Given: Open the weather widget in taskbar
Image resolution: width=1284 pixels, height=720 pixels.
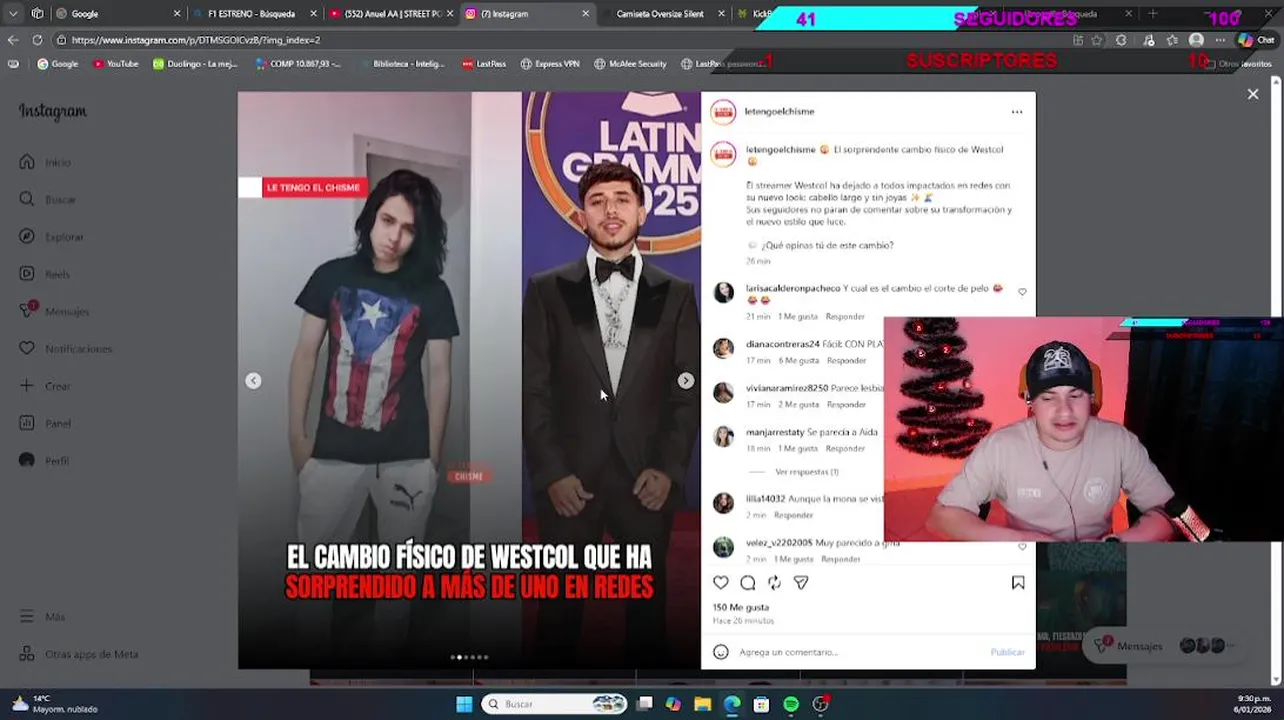Looking at the screenshot, I should [x=55, y=704].
